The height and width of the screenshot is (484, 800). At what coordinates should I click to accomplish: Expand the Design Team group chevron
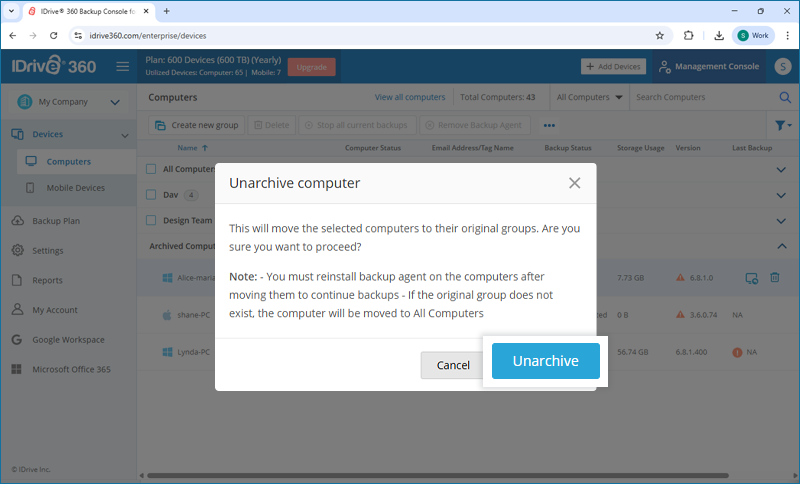(x=781, y=221)
